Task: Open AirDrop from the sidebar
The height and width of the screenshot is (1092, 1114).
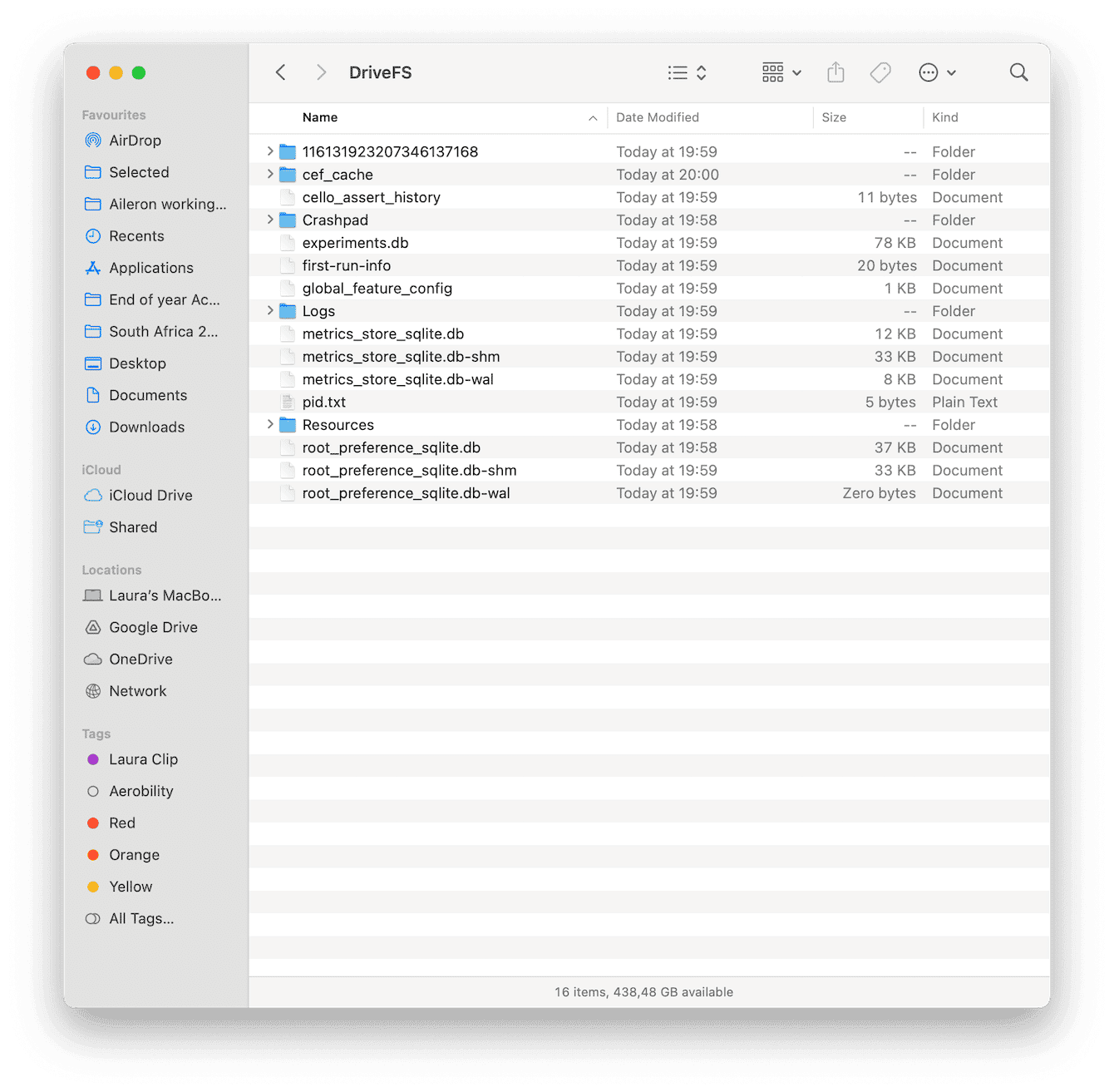Action: 135,140
